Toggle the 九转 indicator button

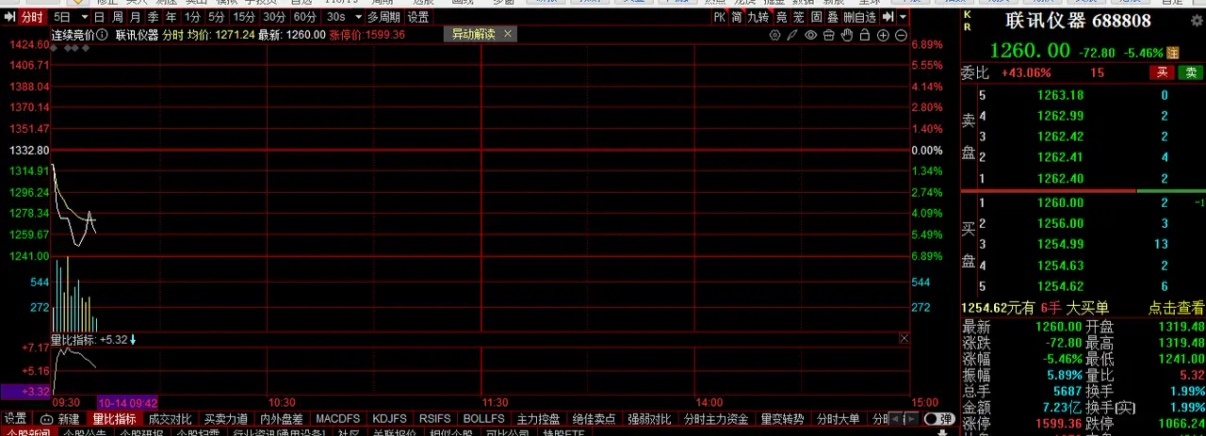point(759,17)
